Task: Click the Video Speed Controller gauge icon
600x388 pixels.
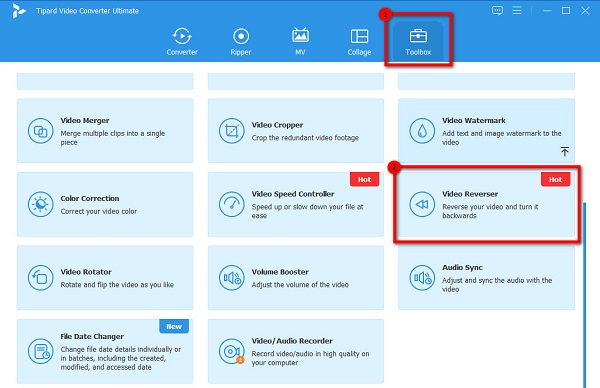Action: point(232,204)
